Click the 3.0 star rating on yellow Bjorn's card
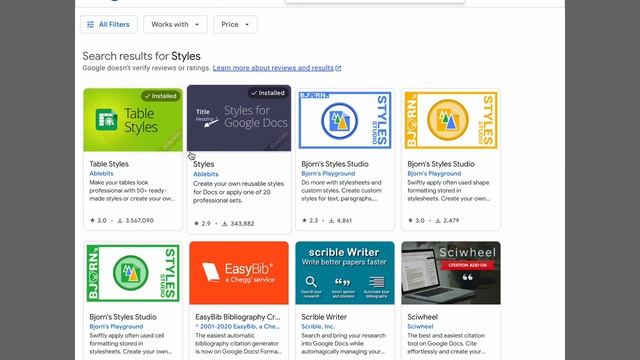Image resolution: width=640 pixels, height=360 pixels. click(x=416, y=220)
